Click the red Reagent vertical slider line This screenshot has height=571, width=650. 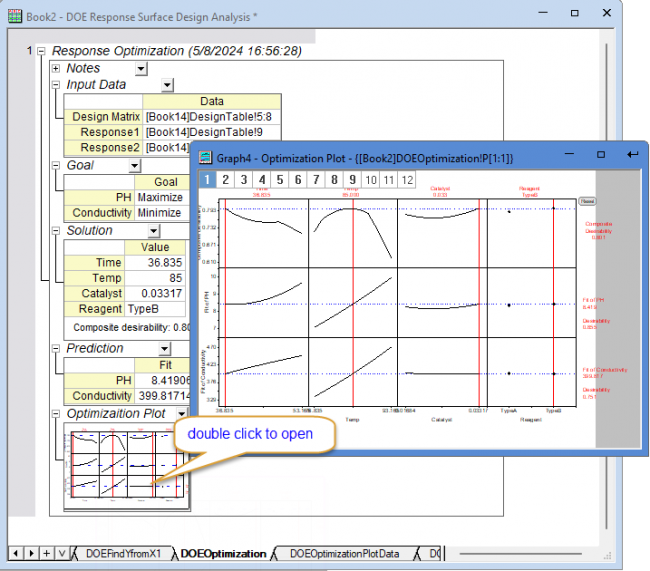pos(553,303)
